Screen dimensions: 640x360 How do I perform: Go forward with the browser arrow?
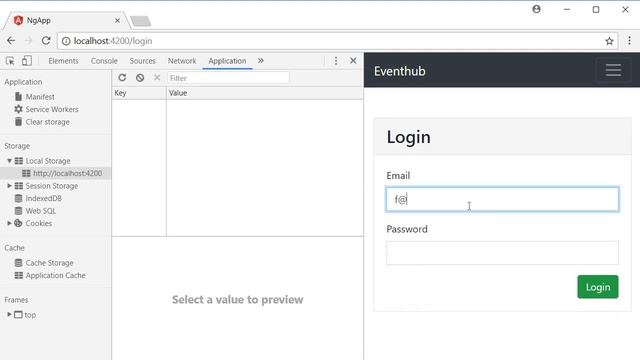tap(28, 41)
